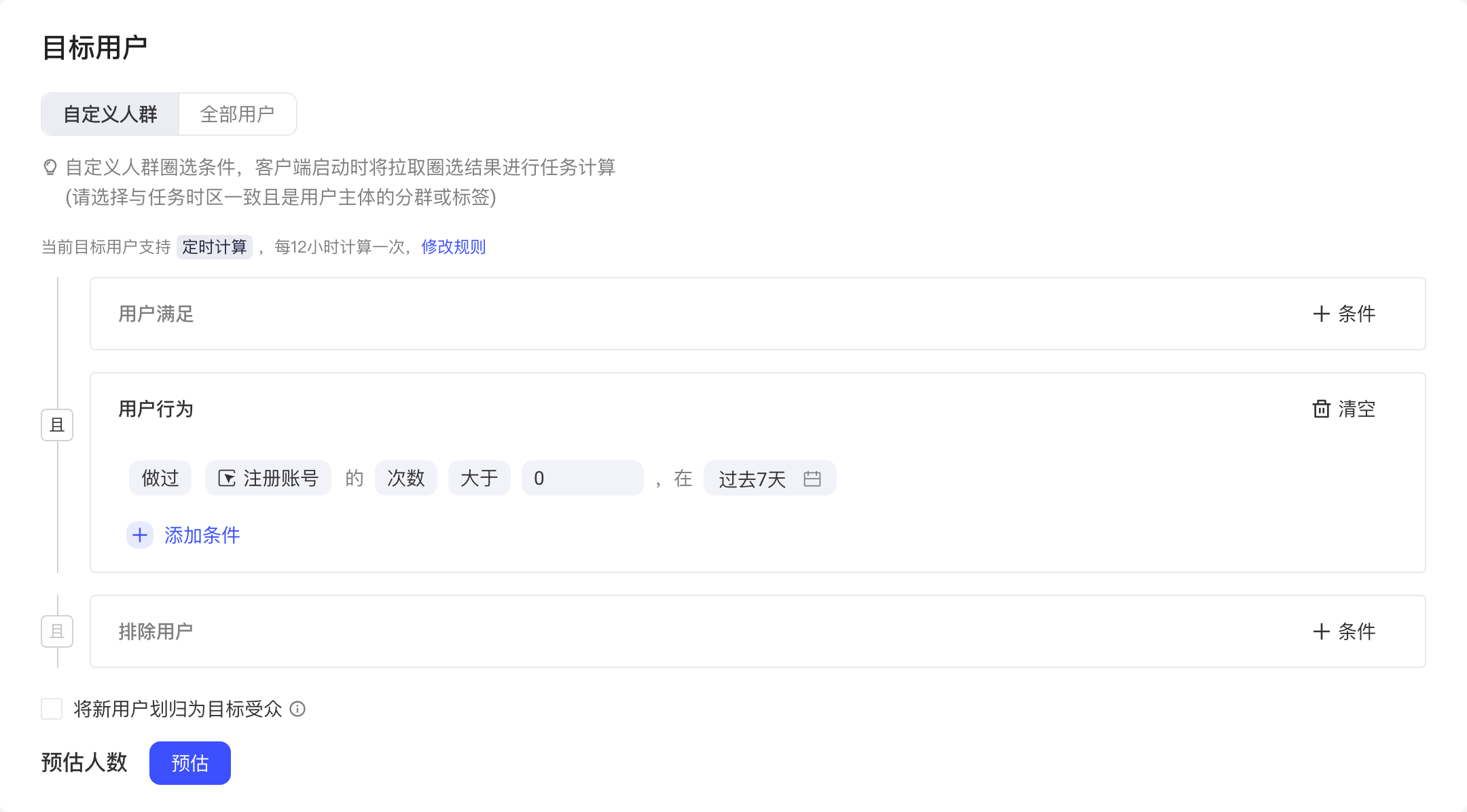Switch to the 自定义人群 tab
Viewport: 1467px width, 812px height.
click(x=110, y=114)
